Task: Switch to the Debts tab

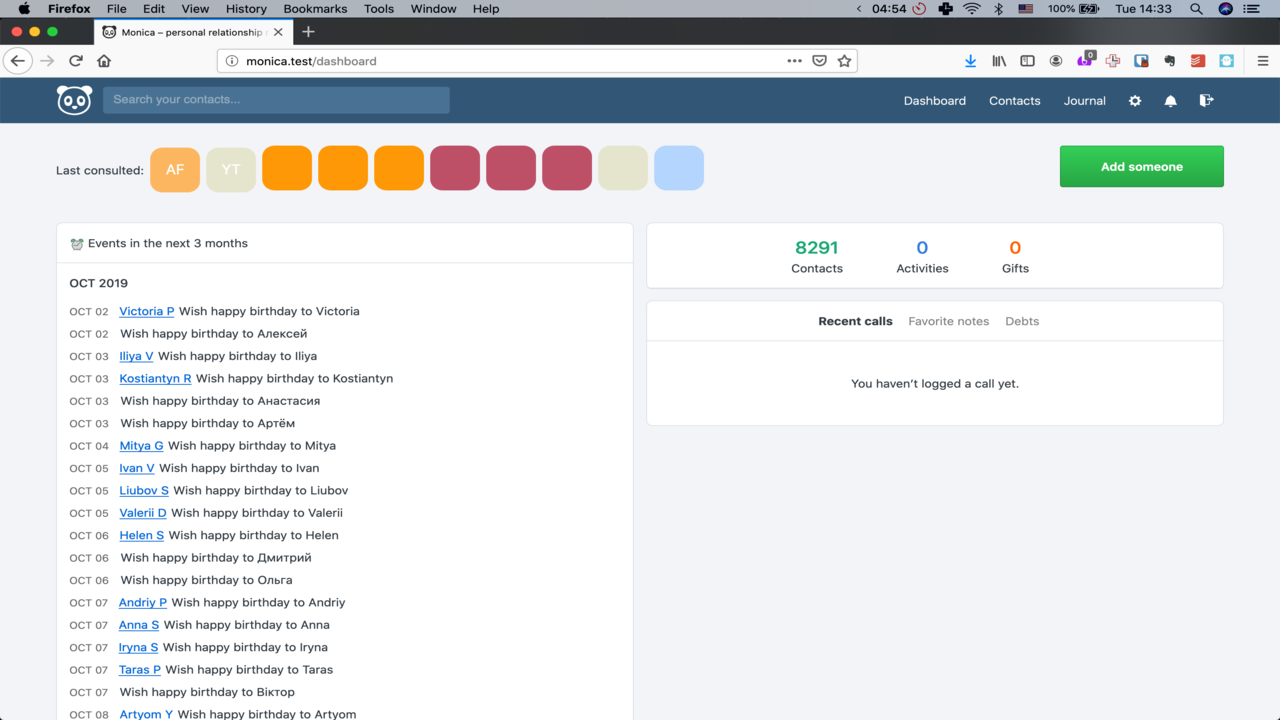Action: (x=1022, y=321)
